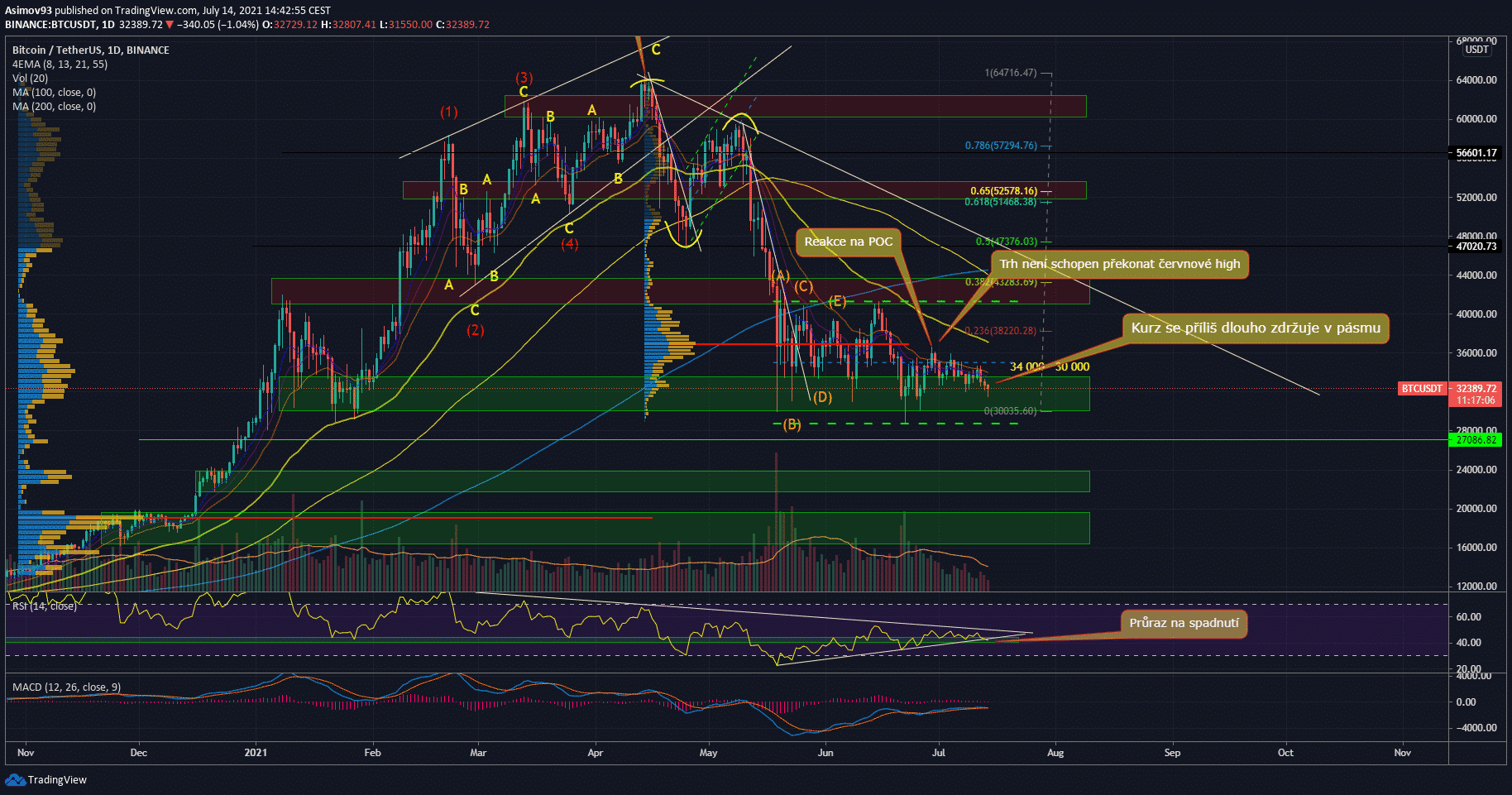Click the 56601.17 horizontal line label
This screenshot has width=1512, height=795.
[x=1476, y=153]
